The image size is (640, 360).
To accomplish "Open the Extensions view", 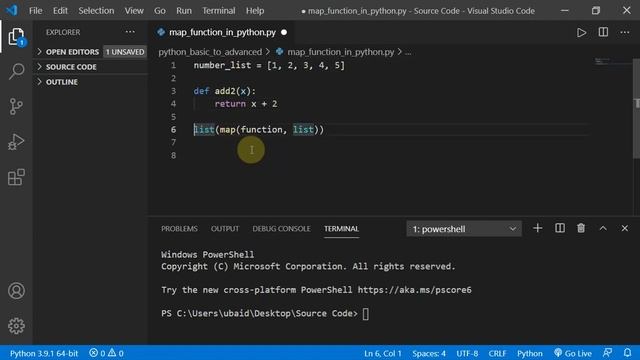I will [x=16, y=177].
